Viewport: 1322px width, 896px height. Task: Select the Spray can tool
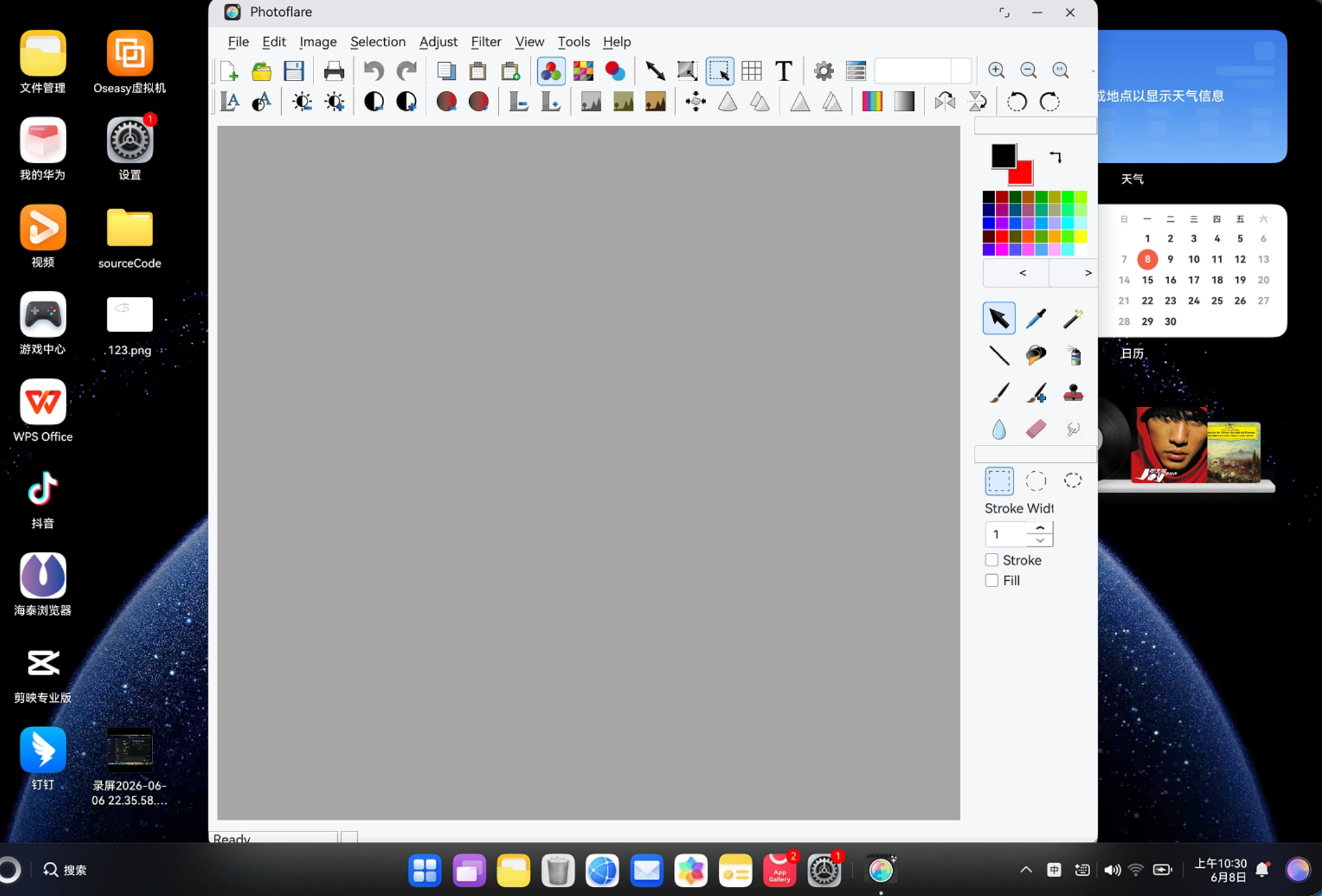click(x=1074, y=355)
